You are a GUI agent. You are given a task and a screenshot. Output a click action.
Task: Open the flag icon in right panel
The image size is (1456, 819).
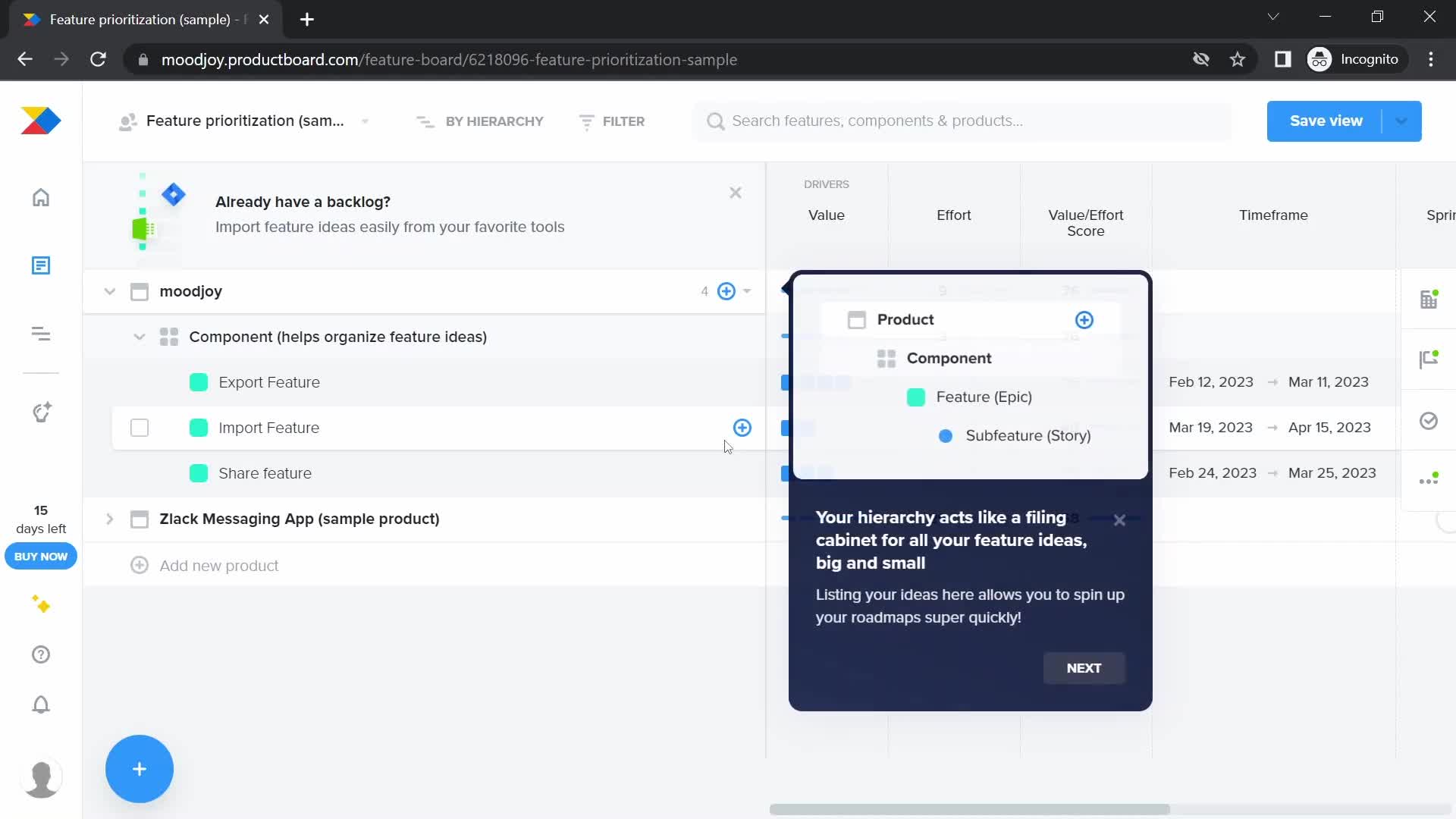(x=1429, y=359)
